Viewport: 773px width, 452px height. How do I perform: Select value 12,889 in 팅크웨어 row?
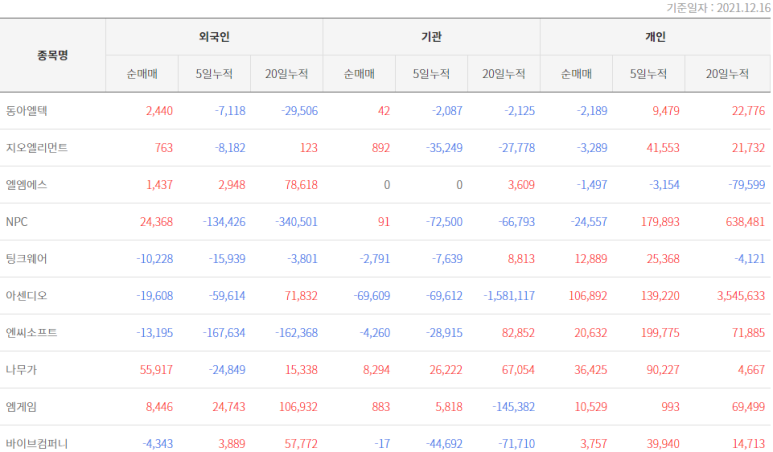pyautogui.click(x=591, y=259)
